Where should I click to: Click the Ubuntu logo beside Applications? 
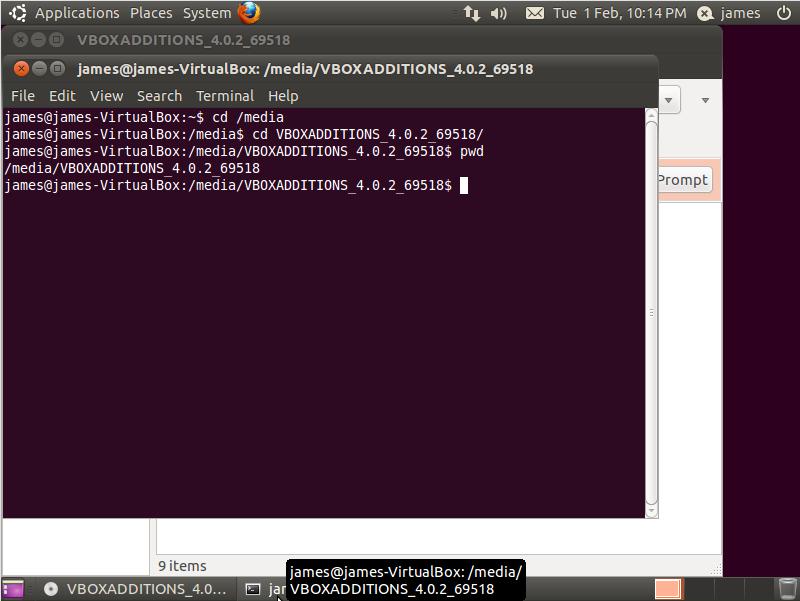point(16,13)
